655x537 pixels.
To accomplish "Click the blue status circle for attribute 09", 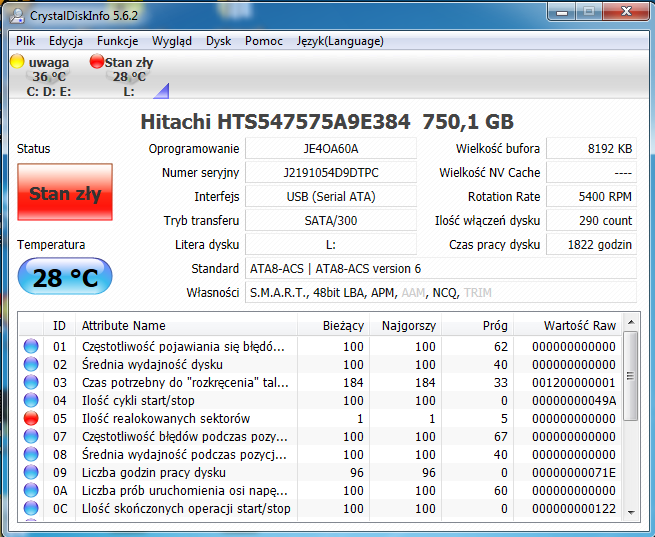I will coord(31,472).
